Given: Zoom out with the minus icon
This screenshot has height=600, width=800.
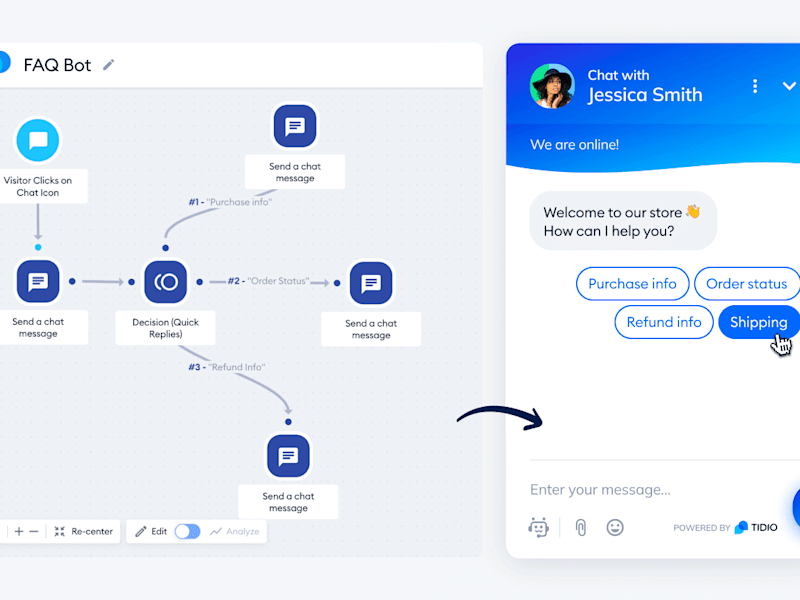Looking at the screenshot, I should coord(34,531).
